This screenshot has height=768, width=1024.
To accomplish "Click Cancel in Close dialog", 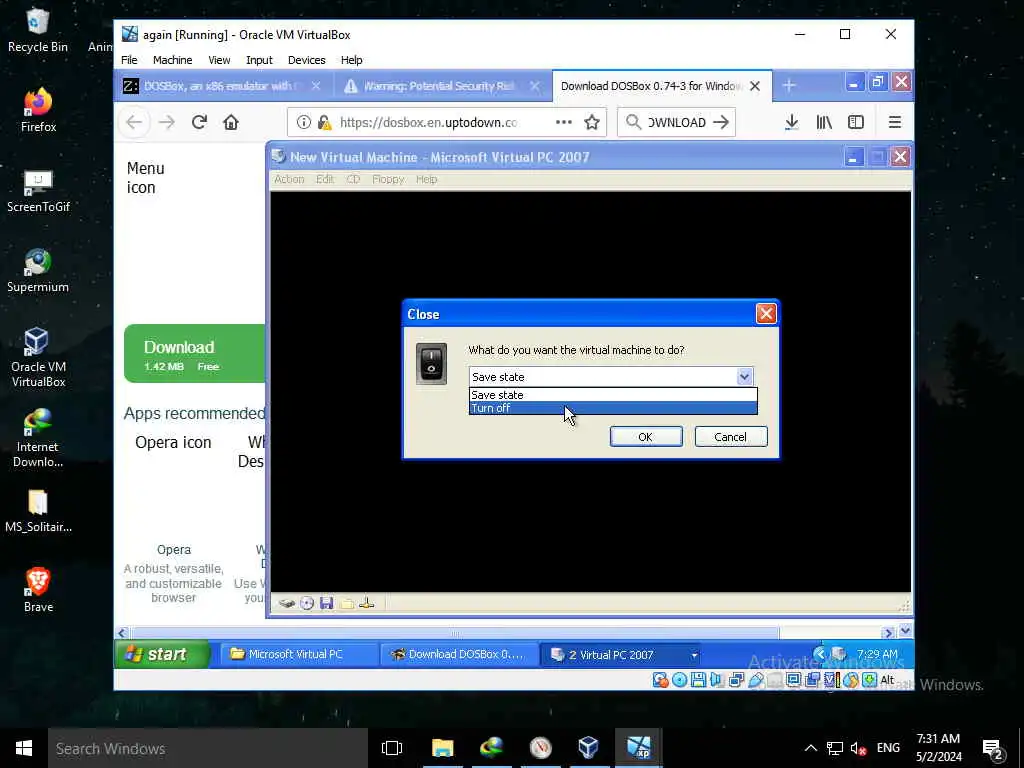I will 731,437.
